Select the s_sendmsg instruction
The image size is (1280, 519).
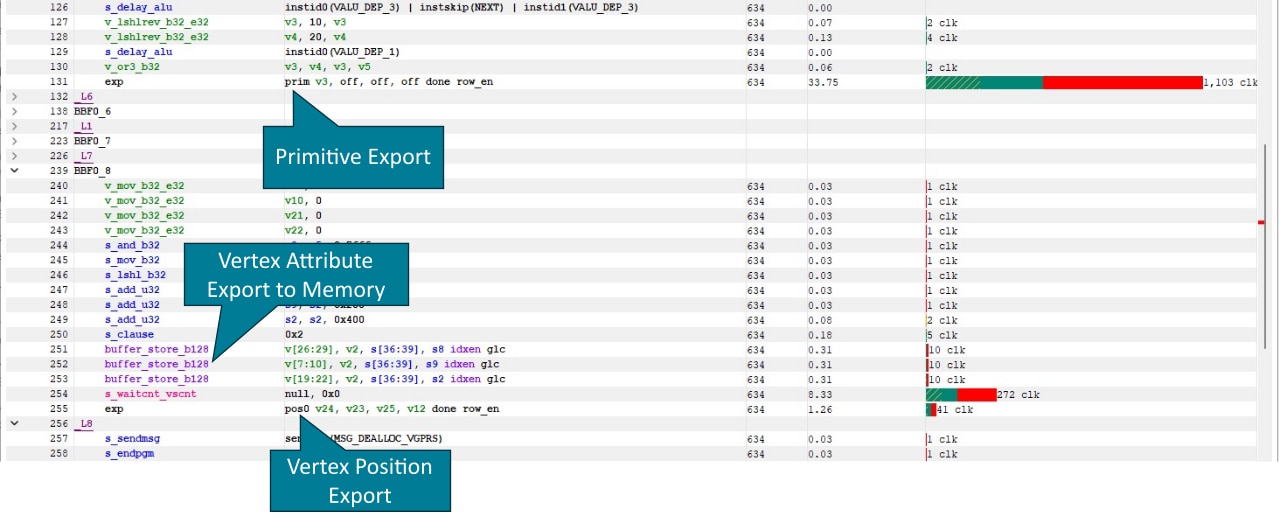point(132,439)
